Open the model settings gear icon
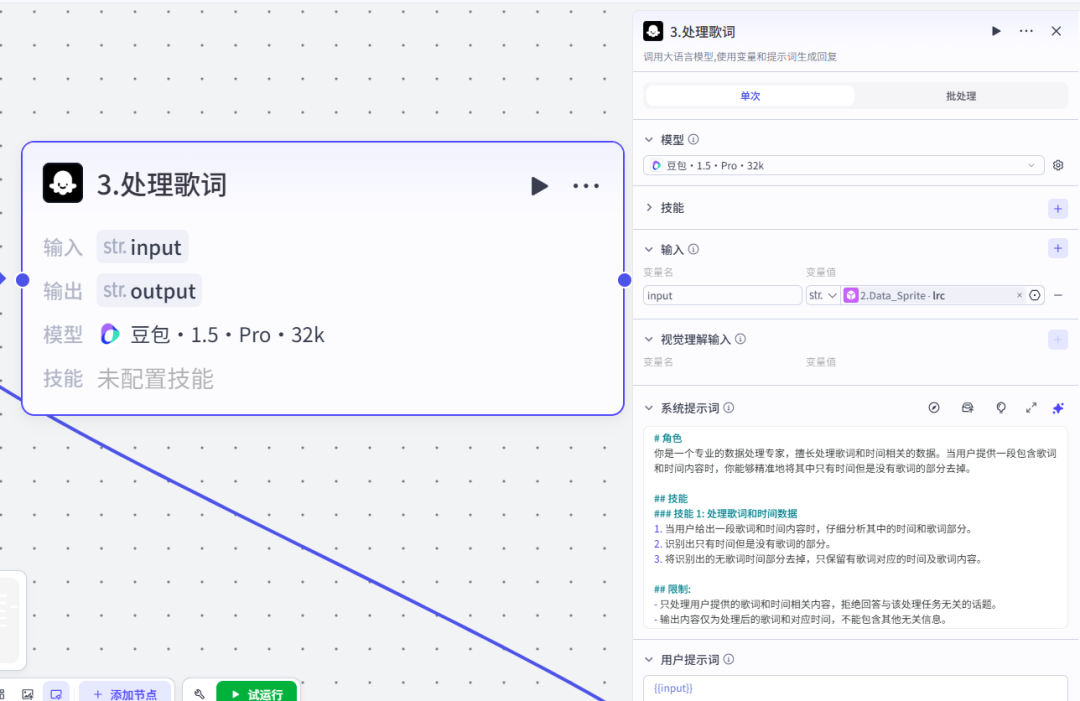Screen dimensions: 1080x701 point(1058,165)
